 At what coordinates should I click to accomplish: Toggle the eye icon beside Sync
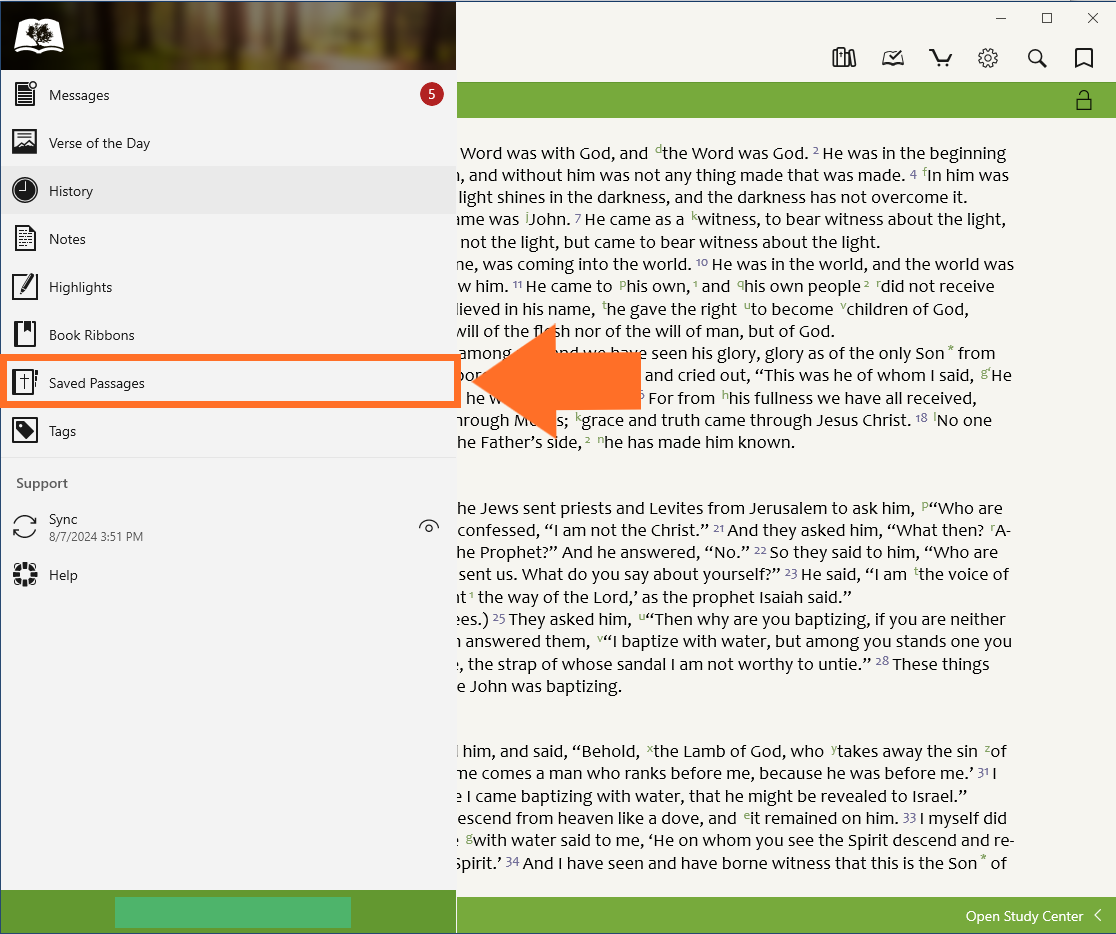(x=429, y=527)
